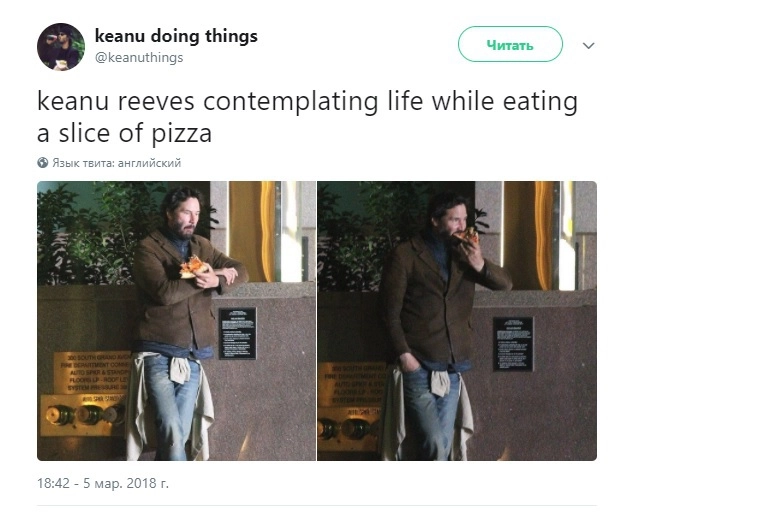
Task: Open the right photo of man eating pizza
Action: click(x=457, y=320)
